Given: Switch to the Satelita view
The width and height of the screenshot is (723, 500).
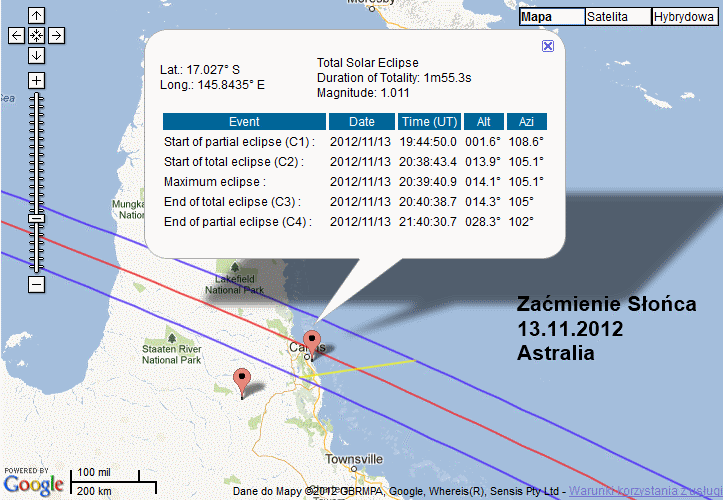Looking at the screenshot, I should coord(617,17).
